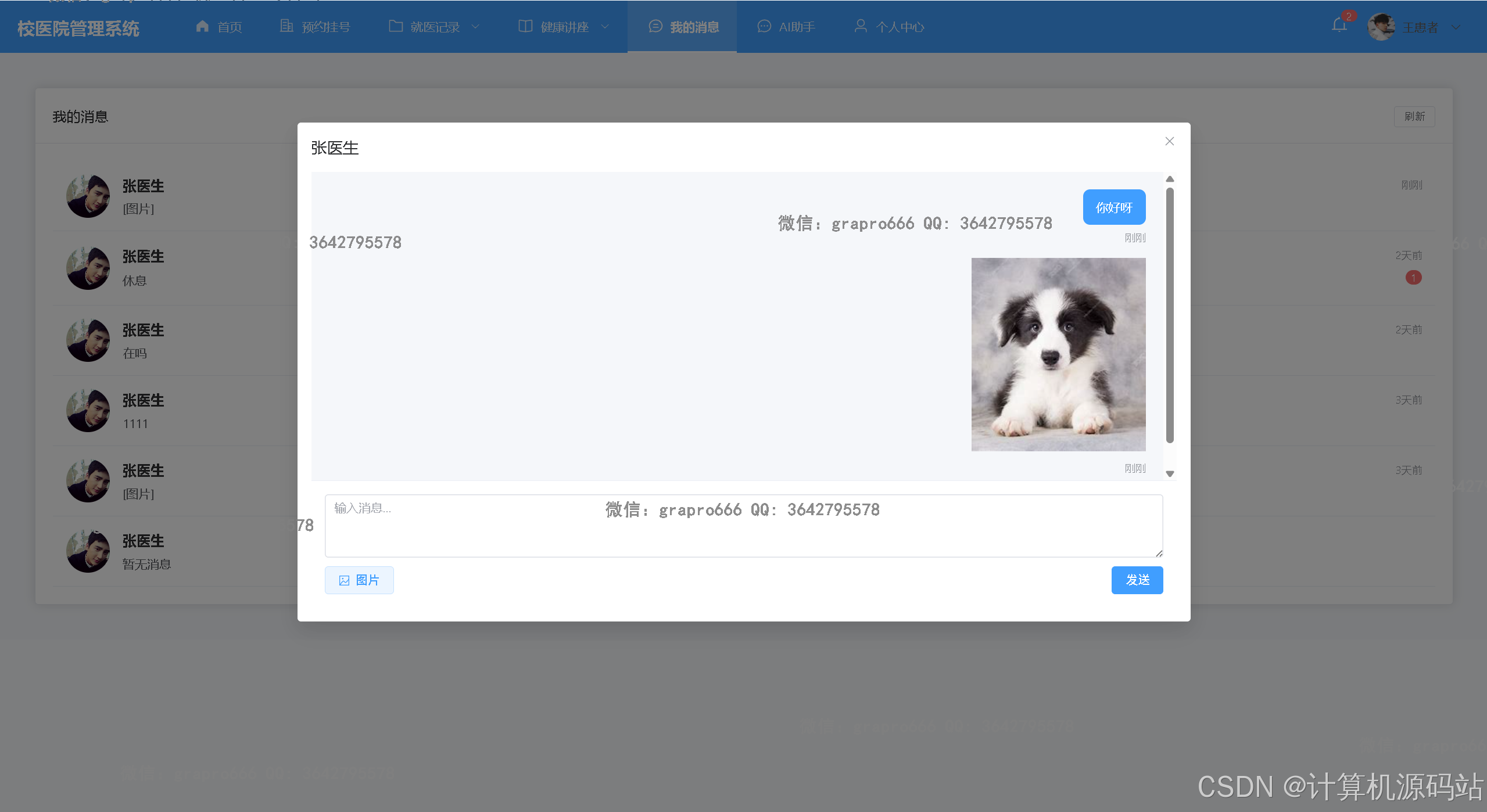Click the 张医生 dialog title
Screen dimensions: 1487x812
[335, 148]
